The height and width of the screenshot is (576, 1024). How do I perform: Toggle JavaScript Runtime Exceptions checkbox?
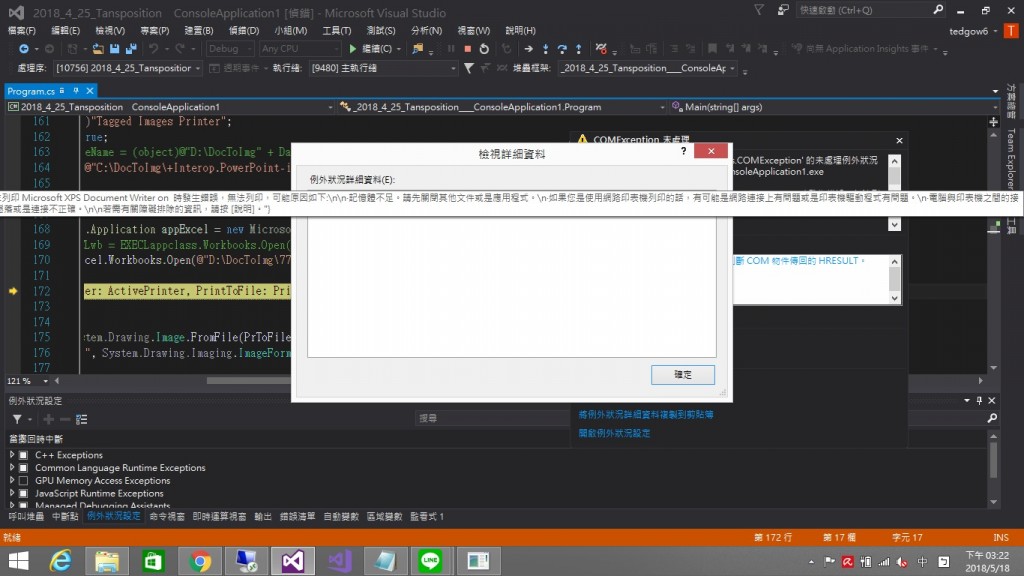[24, 493]
